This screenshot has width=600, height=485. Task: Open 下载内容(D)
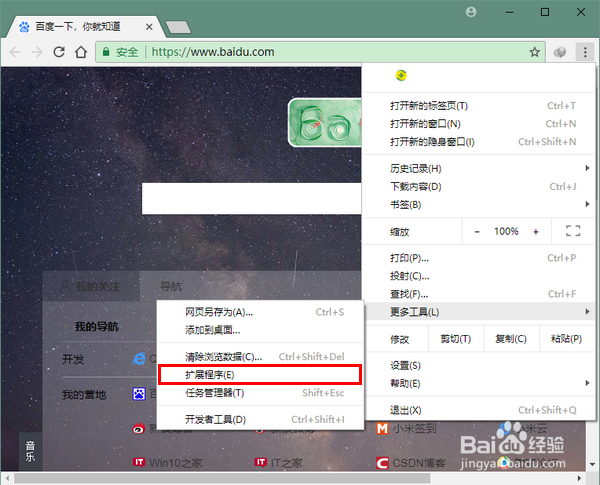478,186
